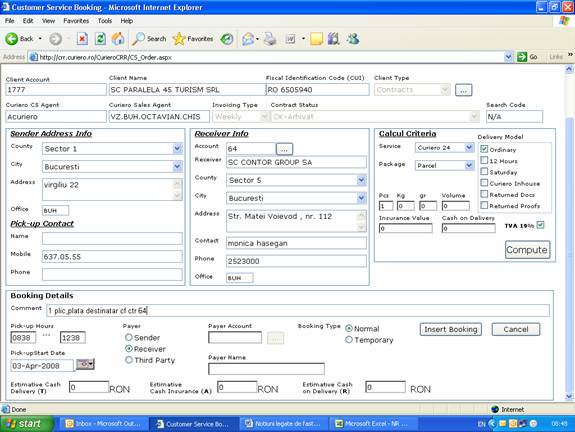Switch to Inbox - Microsoft Outlook taskbar item

coord(103,424)
